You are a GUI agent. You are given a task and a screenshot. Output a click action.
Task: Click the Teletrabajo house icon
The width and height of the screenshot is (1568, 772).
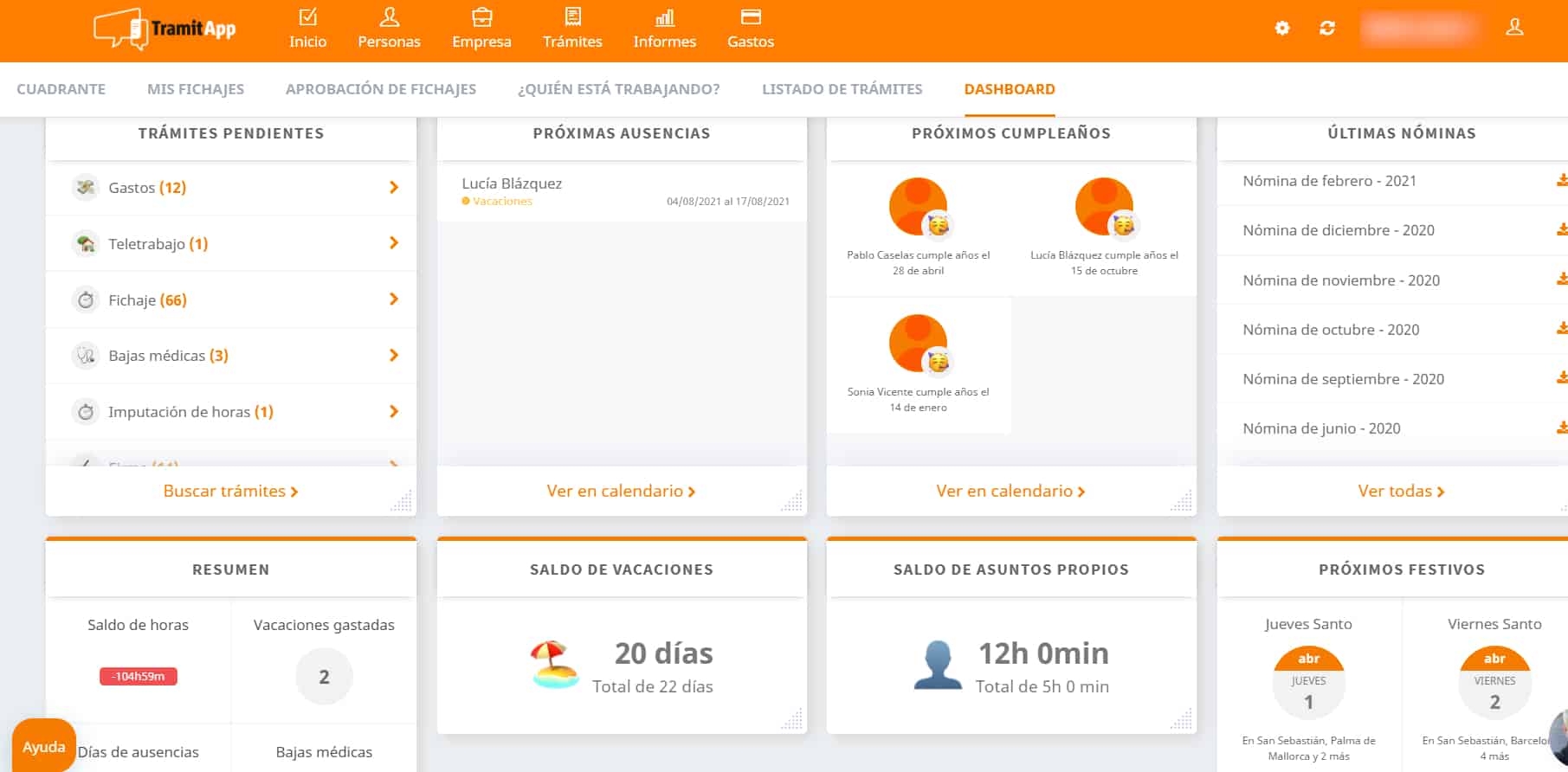pos(85,243)
